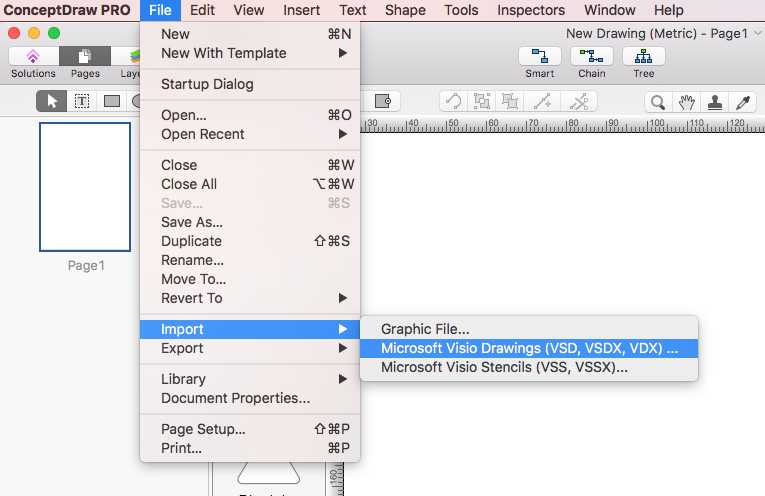Screen dimensions: 765x496
Task: Expand Revert To submenu
Action: [x=250, y=298]
